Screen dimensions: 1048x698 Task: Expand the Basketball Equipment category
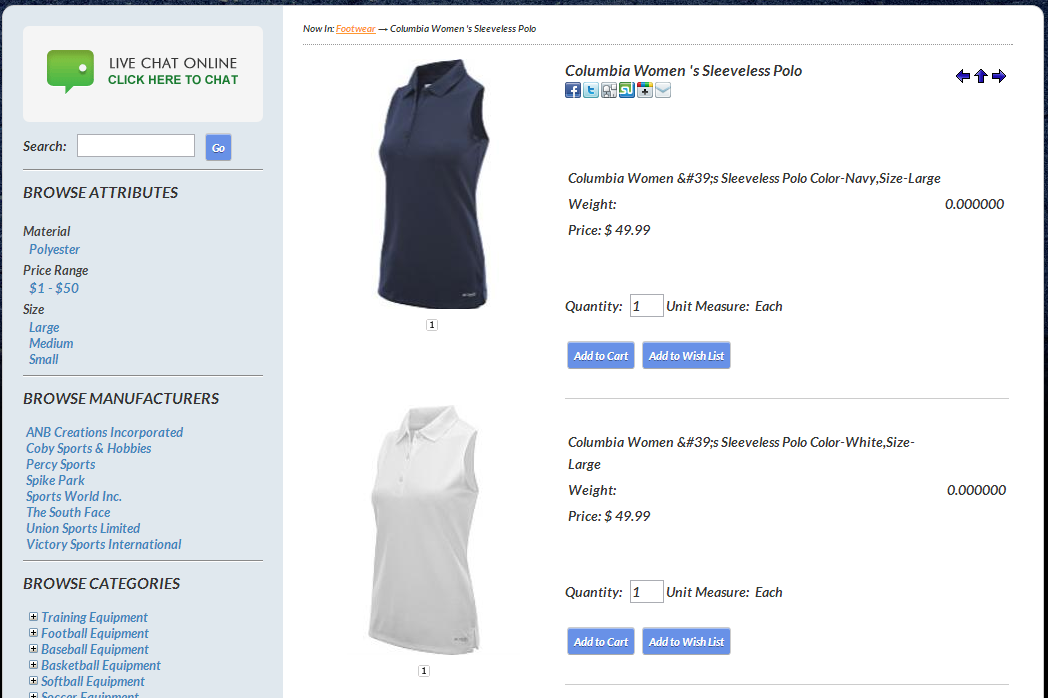pos(34,665)
